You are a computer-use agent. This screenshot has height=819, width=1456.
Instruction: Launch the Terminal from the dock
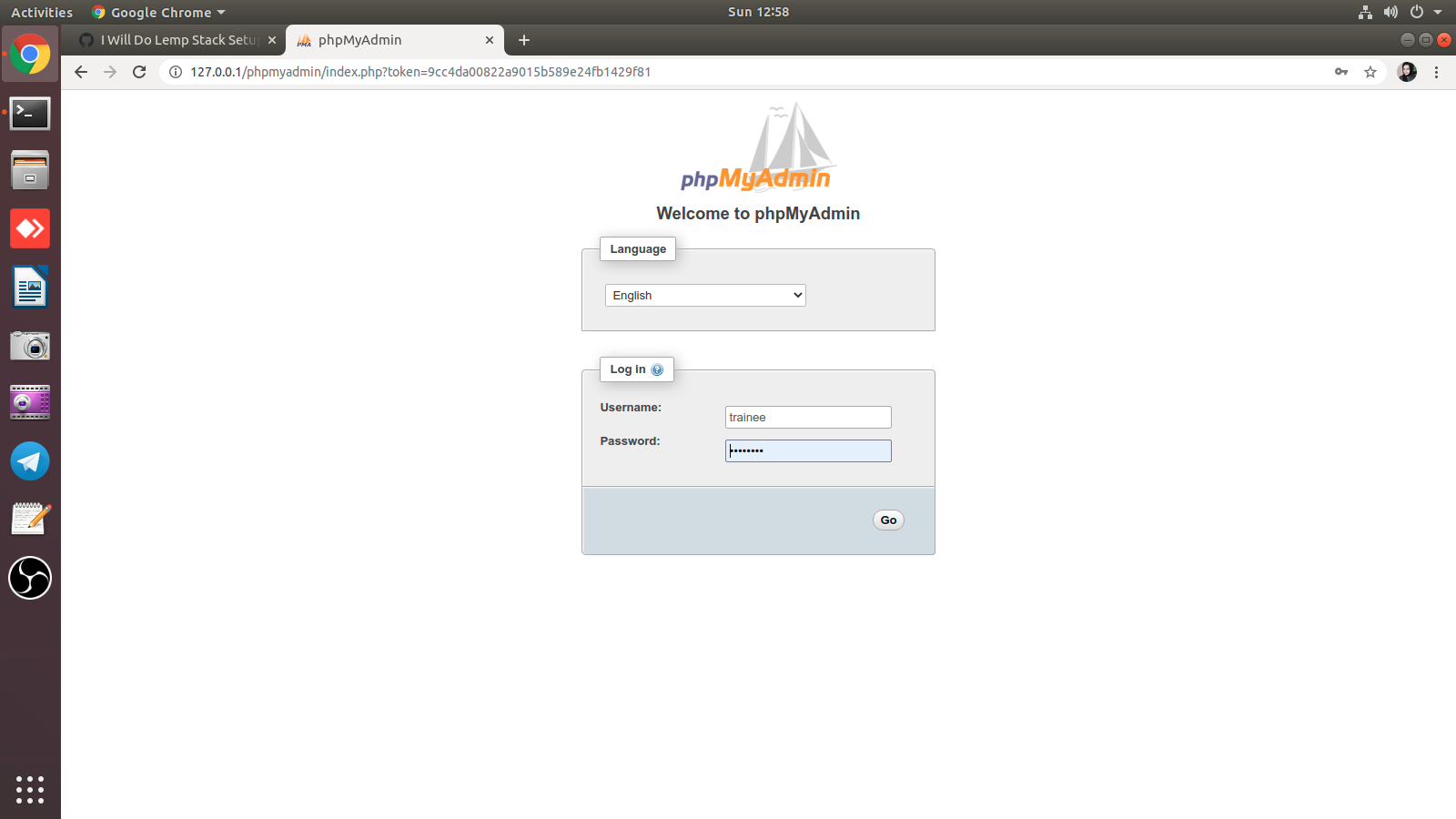pos(30,114)
